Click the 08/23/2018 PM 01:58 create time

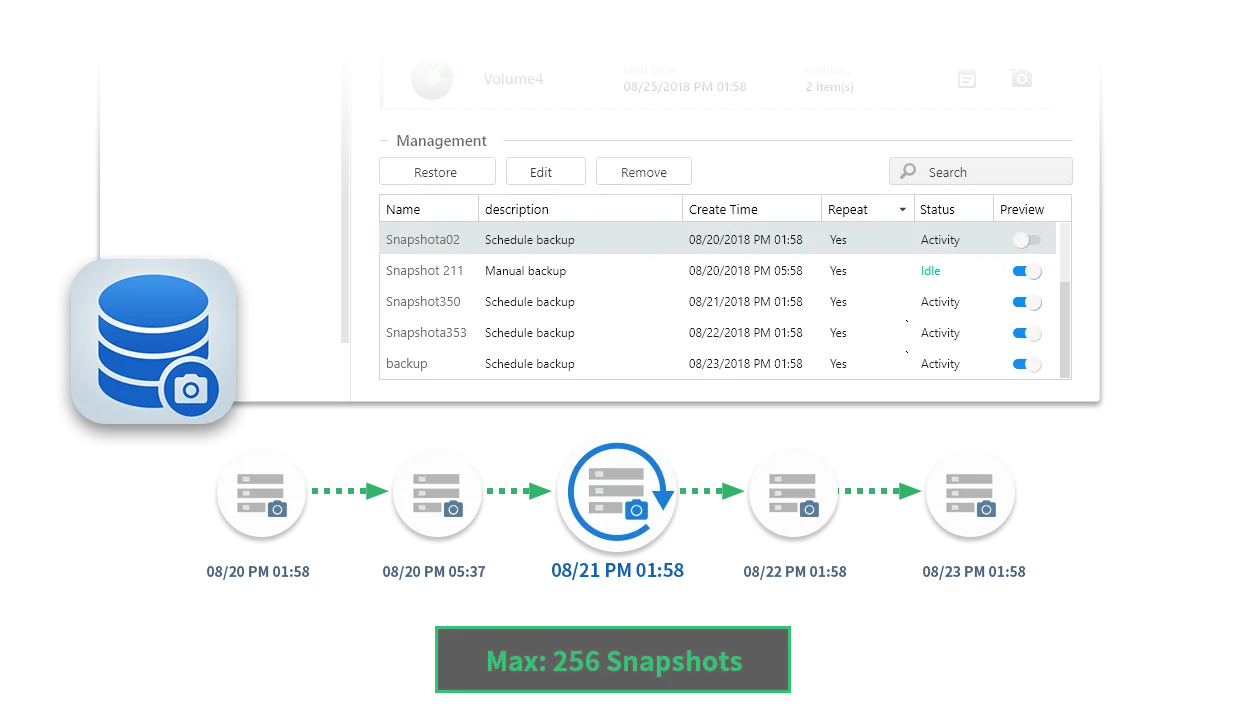pos(746,364)
